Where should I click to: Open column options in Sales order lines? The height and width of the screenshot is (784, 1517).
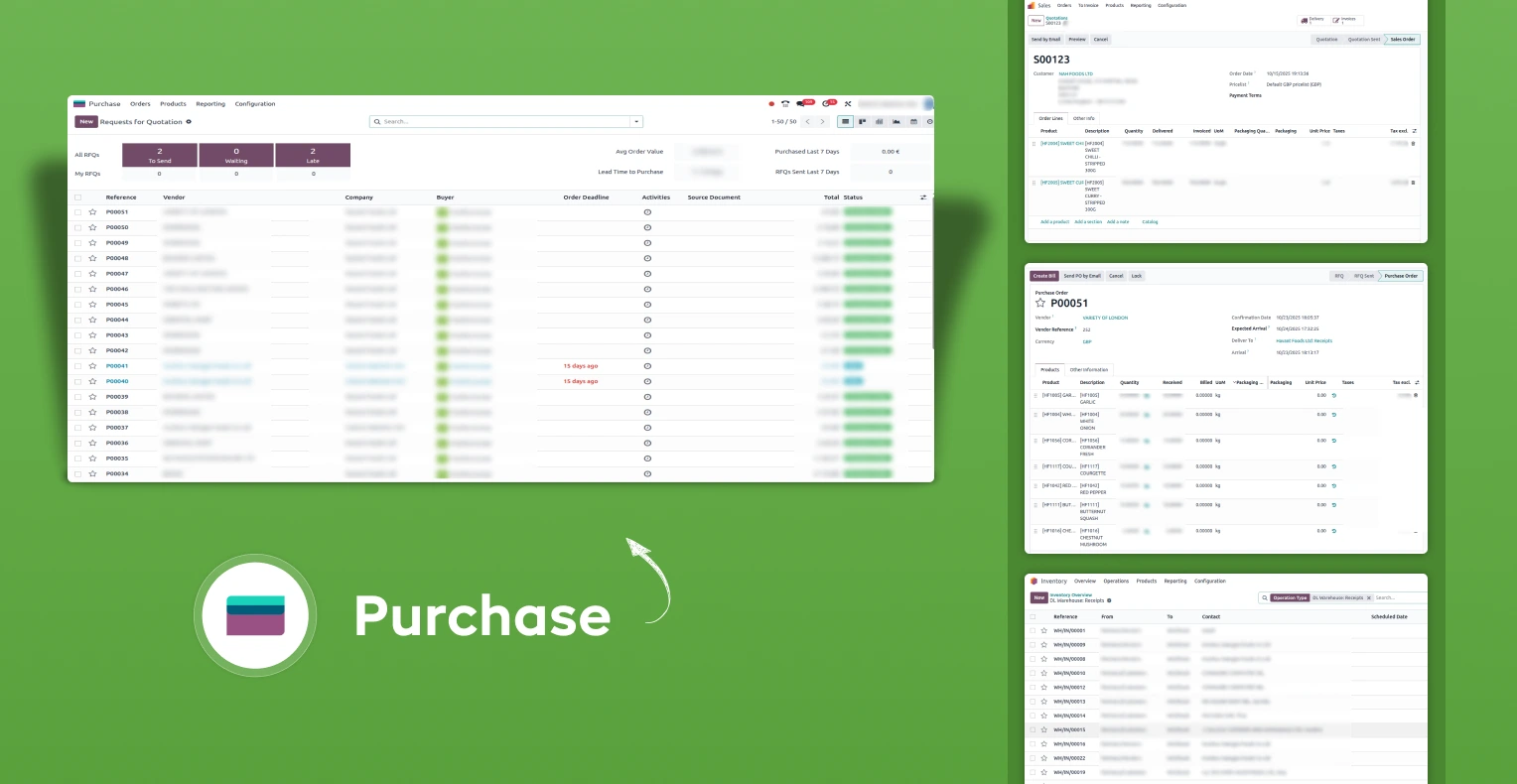click(1415, 131)
